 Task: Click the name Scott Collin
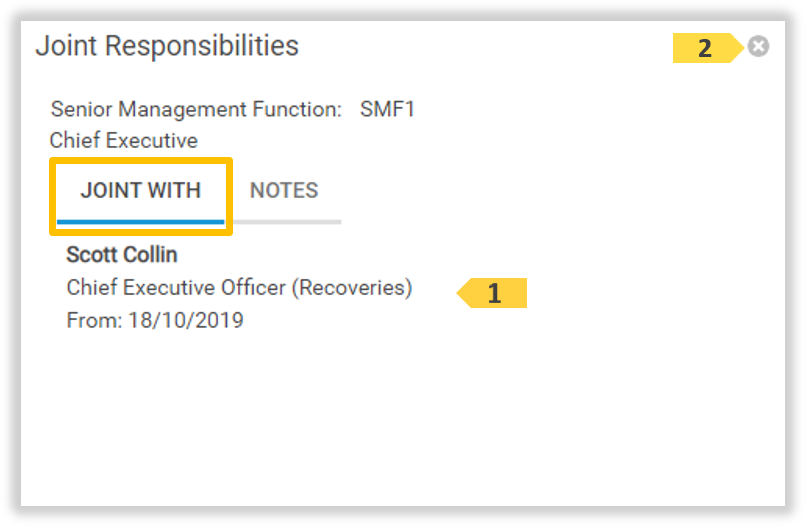coord(121,255)
